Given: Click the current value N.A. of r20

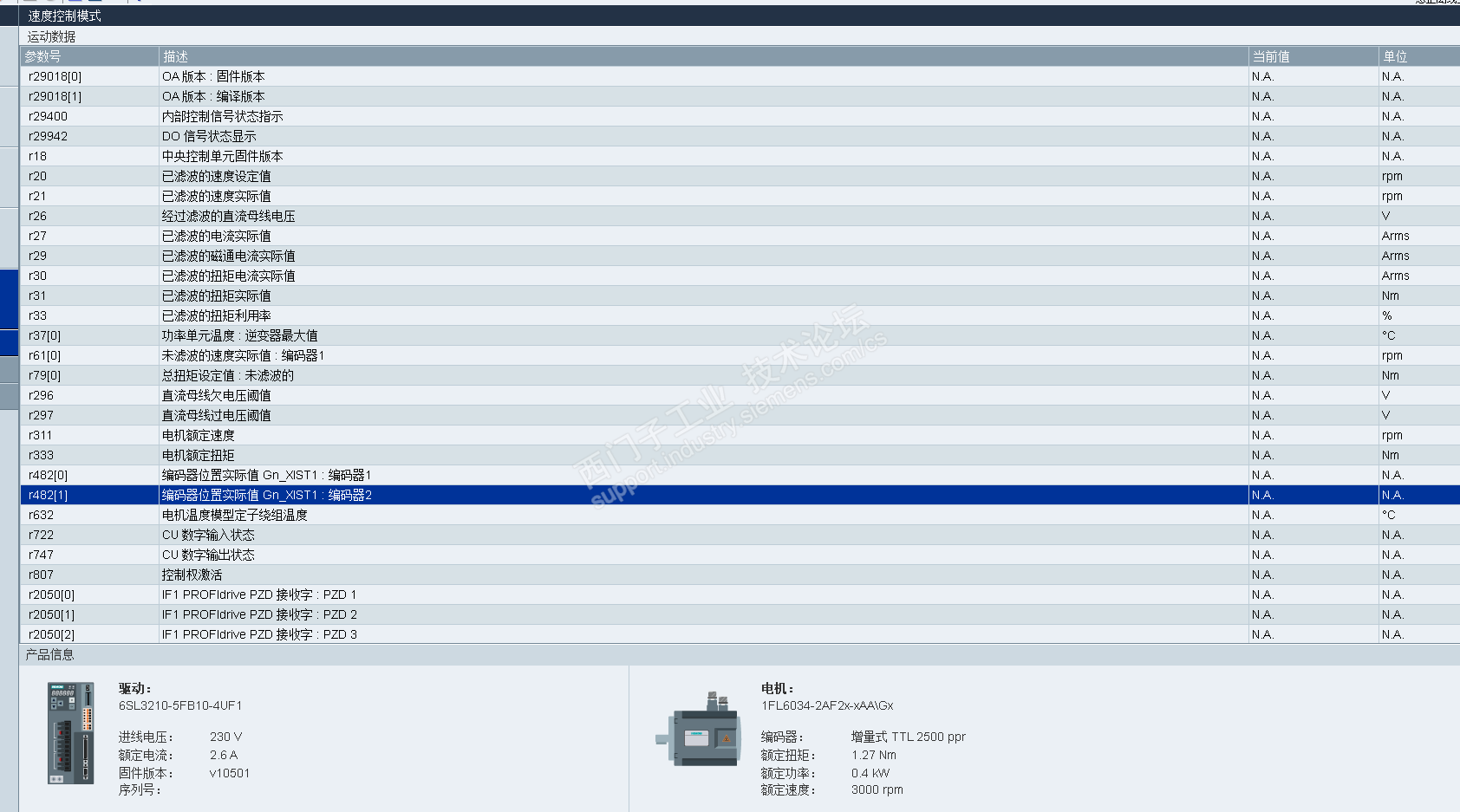Looking at the screenshot, I should pyautogui.click(x=1262, y=176).
